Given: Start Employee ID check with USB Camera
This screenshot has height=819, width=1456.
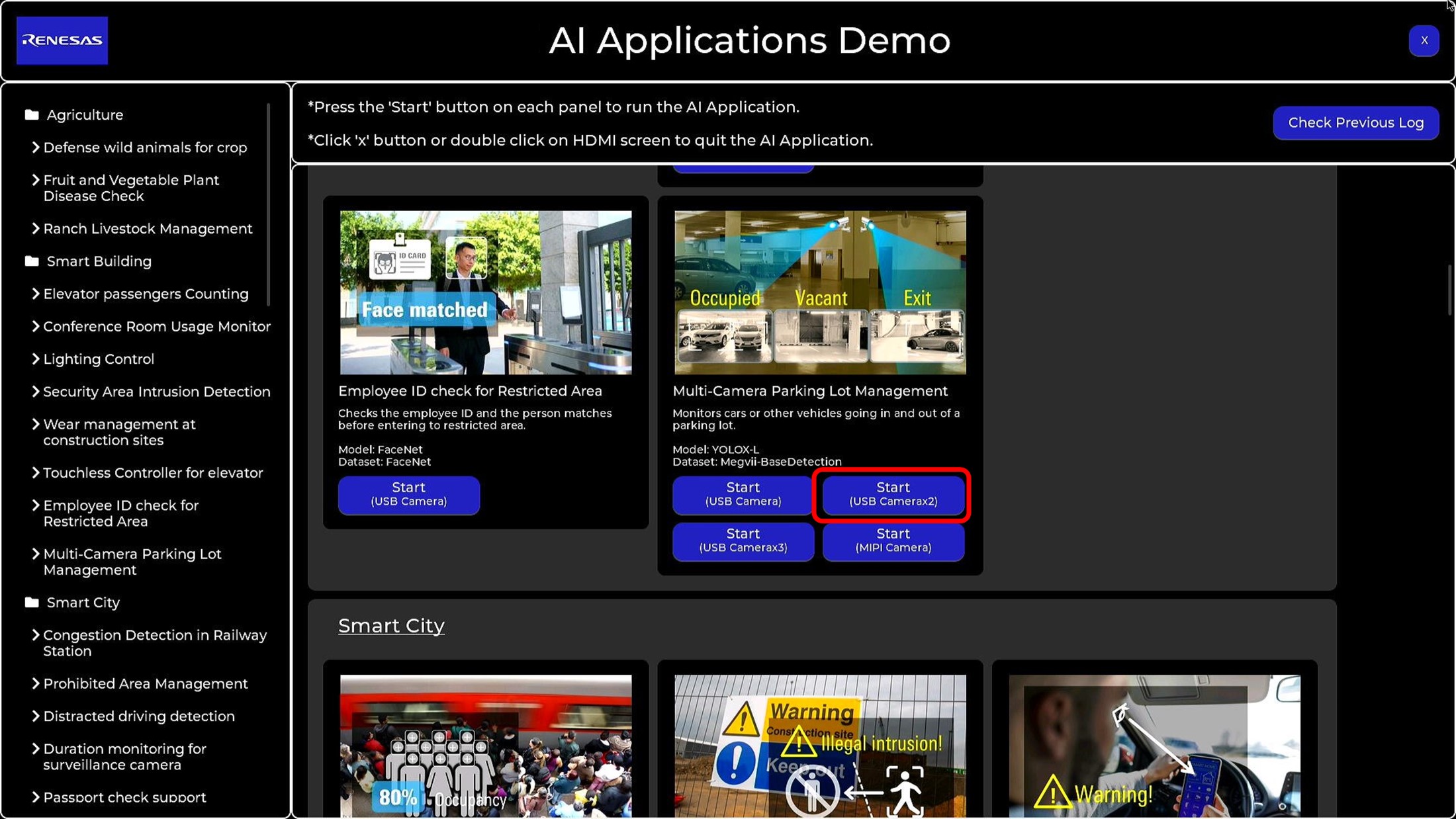Looking at the screenshot, I should coord(408,494).
